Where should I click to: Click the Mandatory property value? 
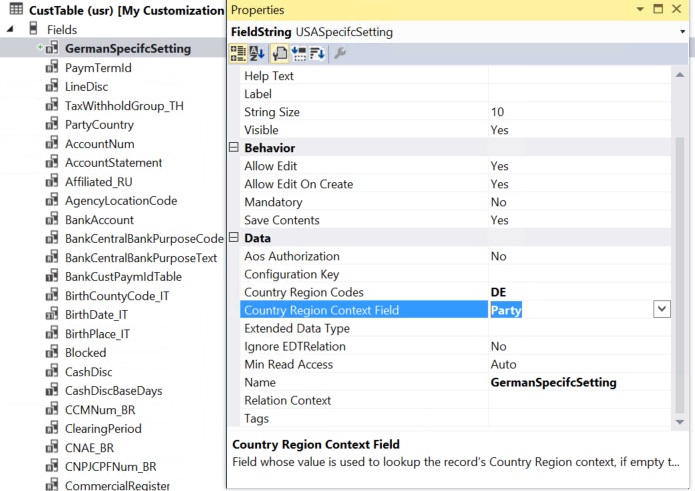pos(580,202)
